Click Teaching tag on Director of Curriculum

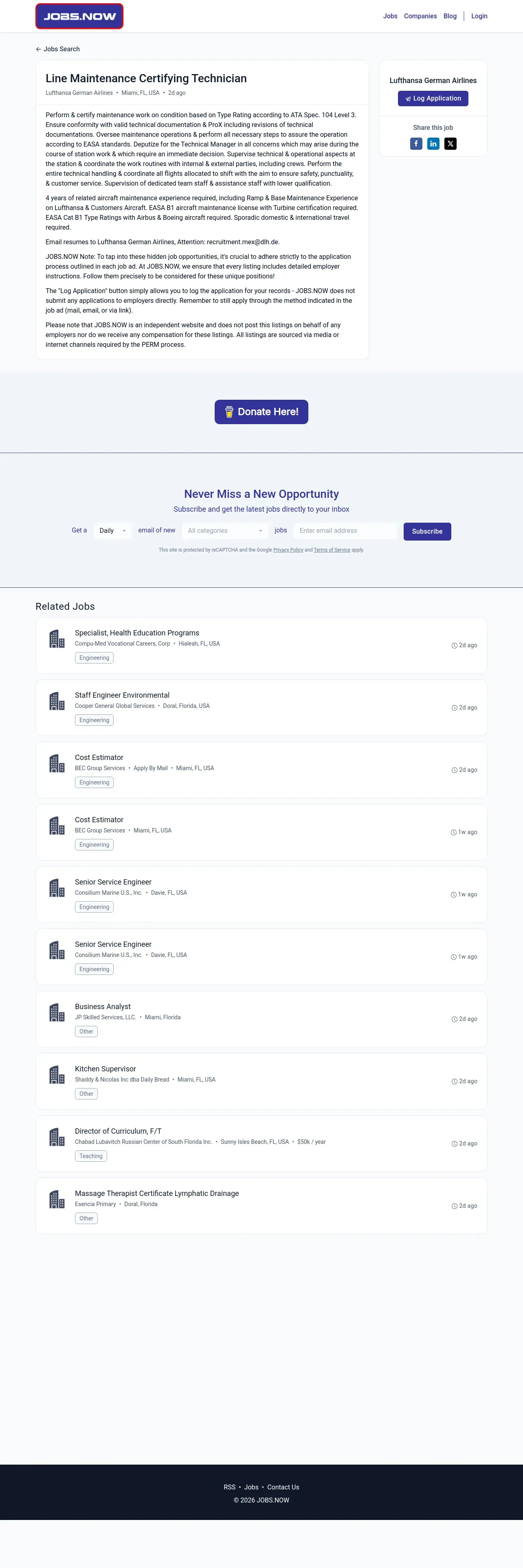tap(91, 1156)
